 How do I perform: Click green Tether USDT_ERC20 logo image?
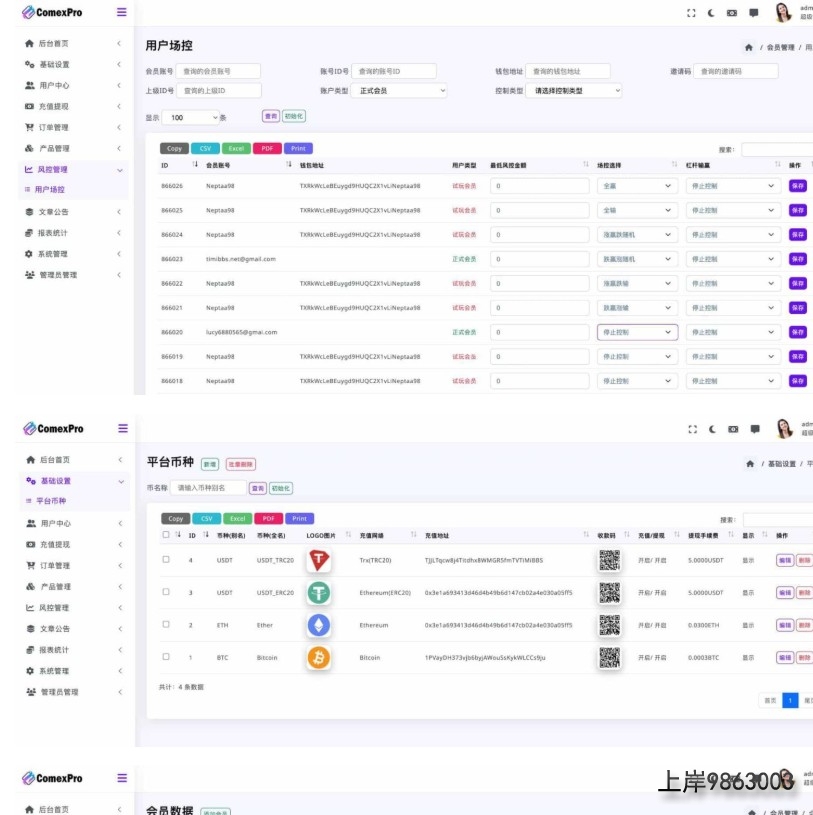pos(319,593)
